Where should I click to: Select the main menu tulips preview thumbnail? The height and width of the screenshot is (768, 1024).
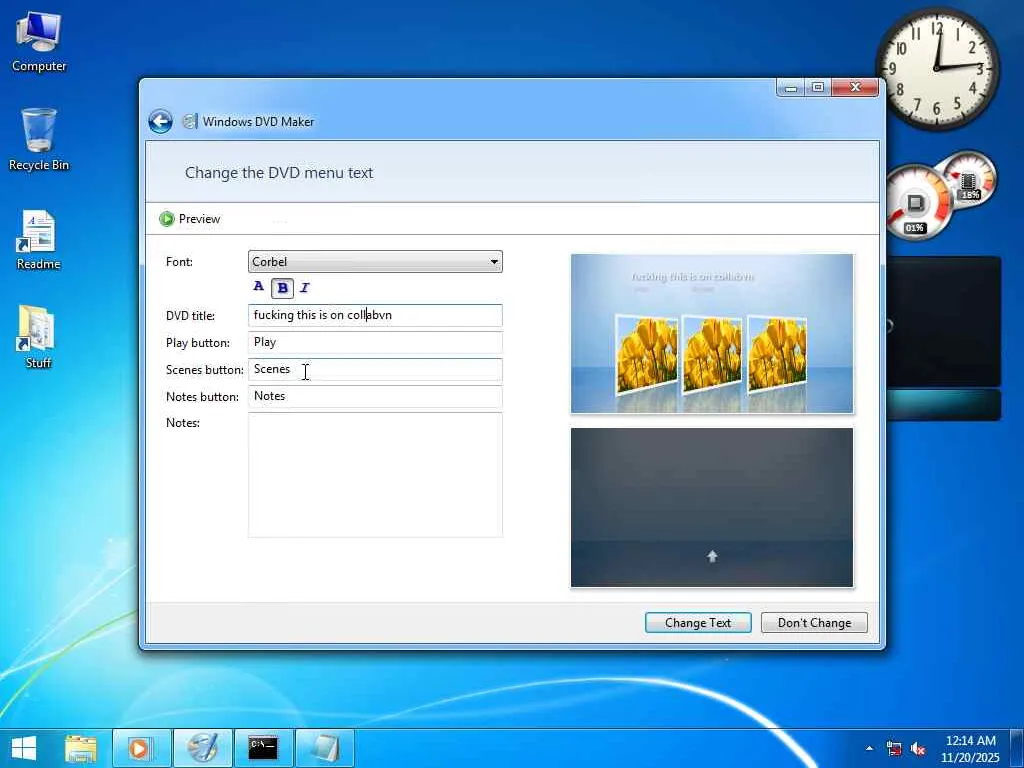point(712,334)
